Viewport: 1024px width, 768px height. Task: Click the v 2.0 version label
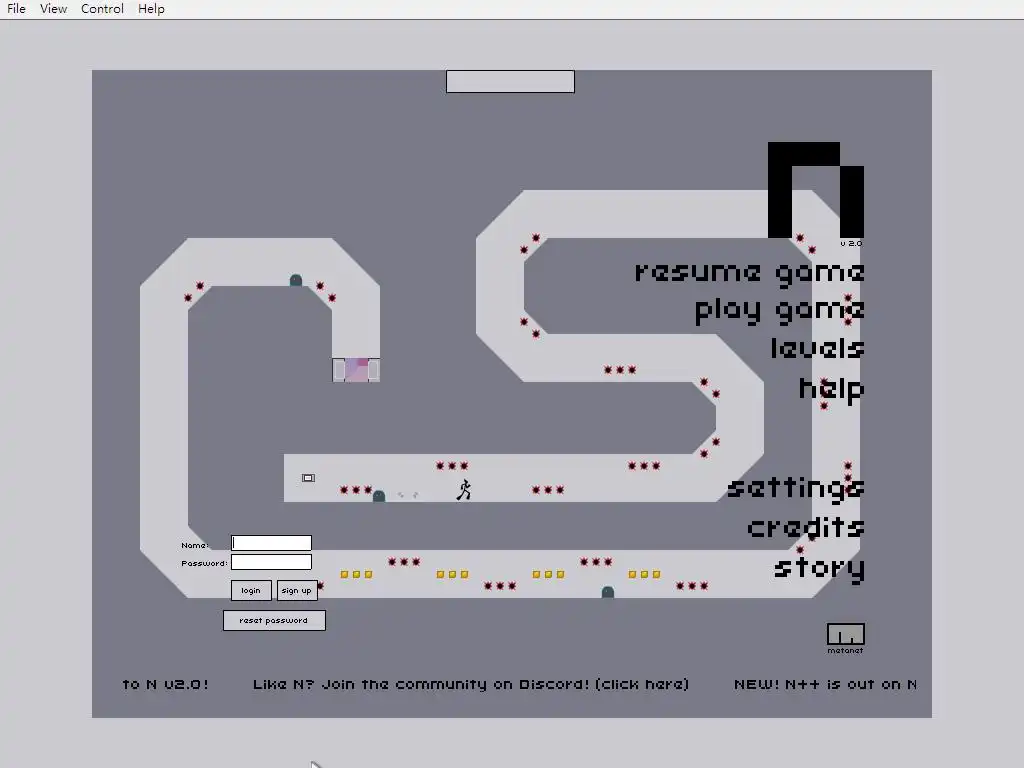851,244
